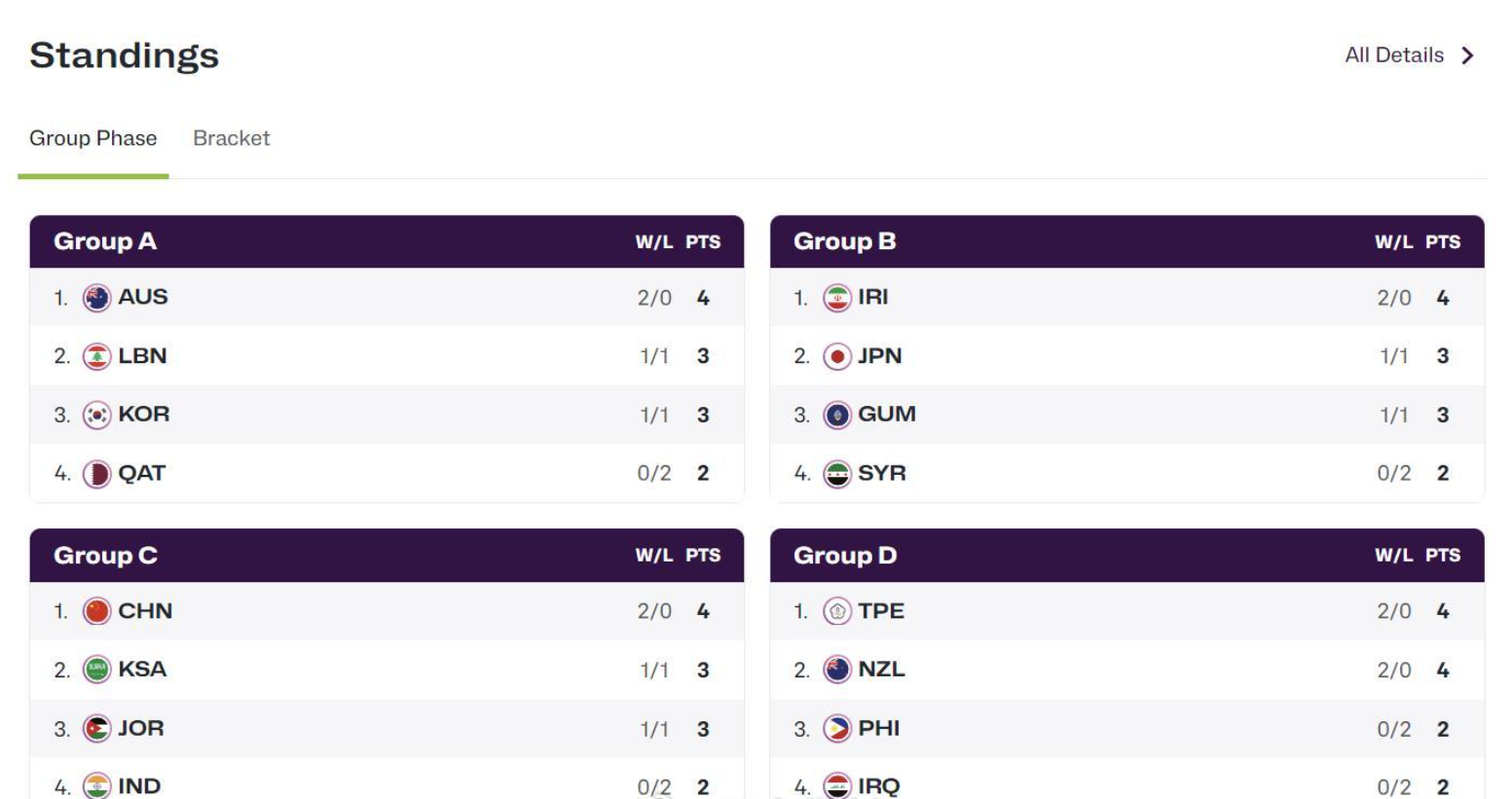Image resolution: width=1512 pixels, height=799 pixels.
Task: Click the Lebanon flag in Group A
Action: (96, 356)
